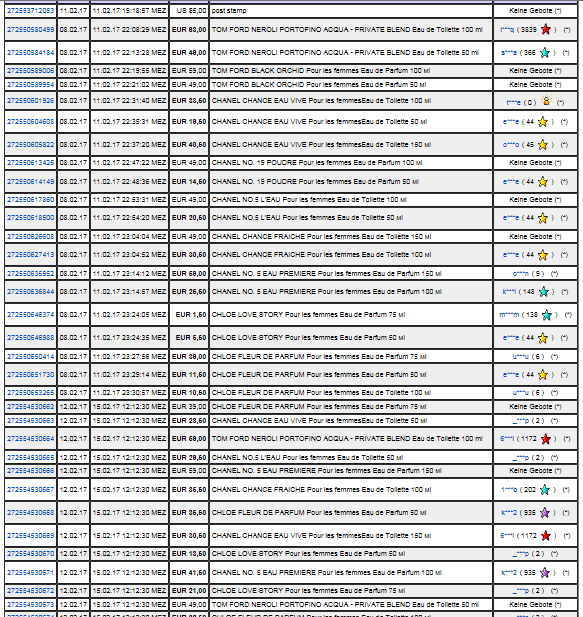This screenshot has height=617, width=583.
Task: Click e***e's yellow star in CHLOE LOVE STORY 50 ml row
Action: 543,338
